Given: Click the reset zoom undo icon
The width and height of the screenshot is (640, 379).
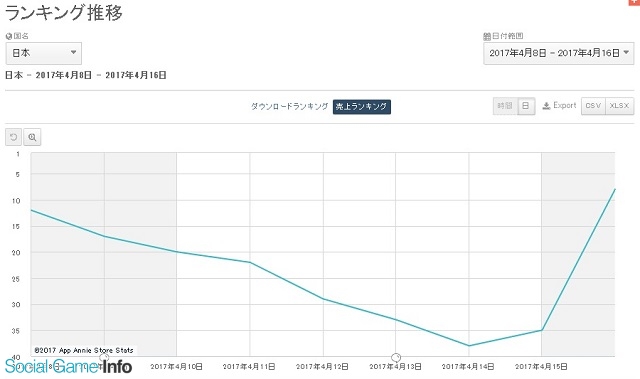Looking at the screenshot, I should [13, 137].
